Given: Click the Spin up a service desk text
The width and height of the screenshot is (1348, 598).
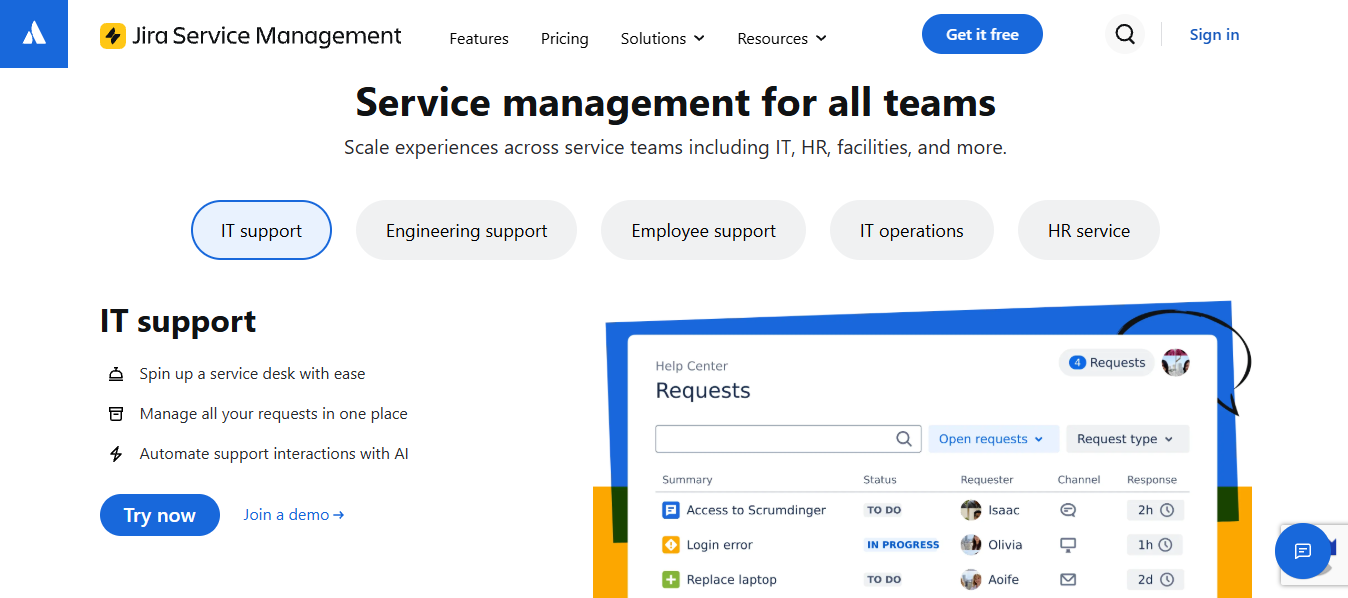Looking at the screenshot, I should 252,374.
